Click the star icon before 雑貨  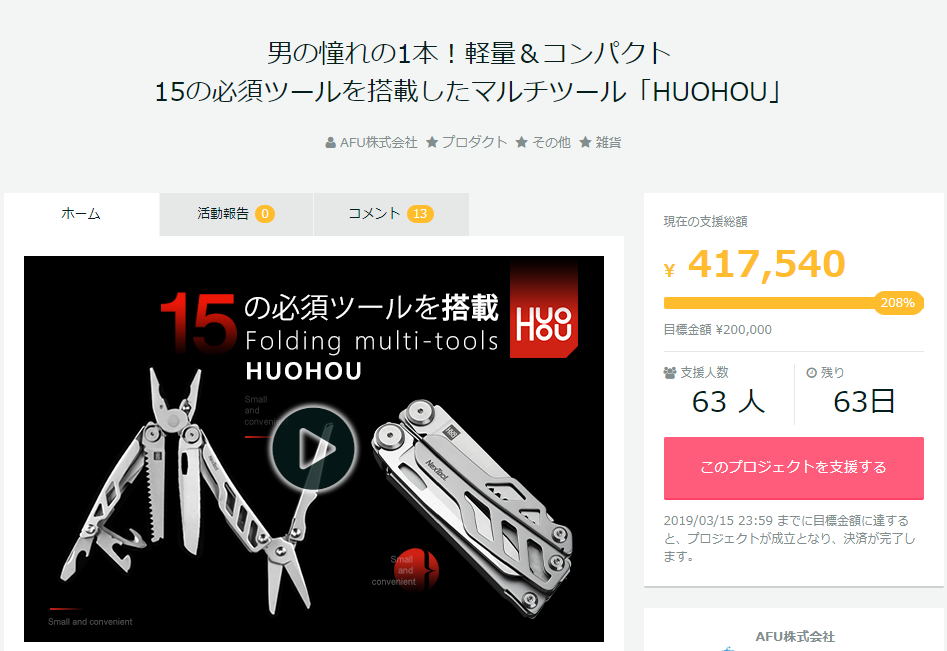[x=585, y=143]
